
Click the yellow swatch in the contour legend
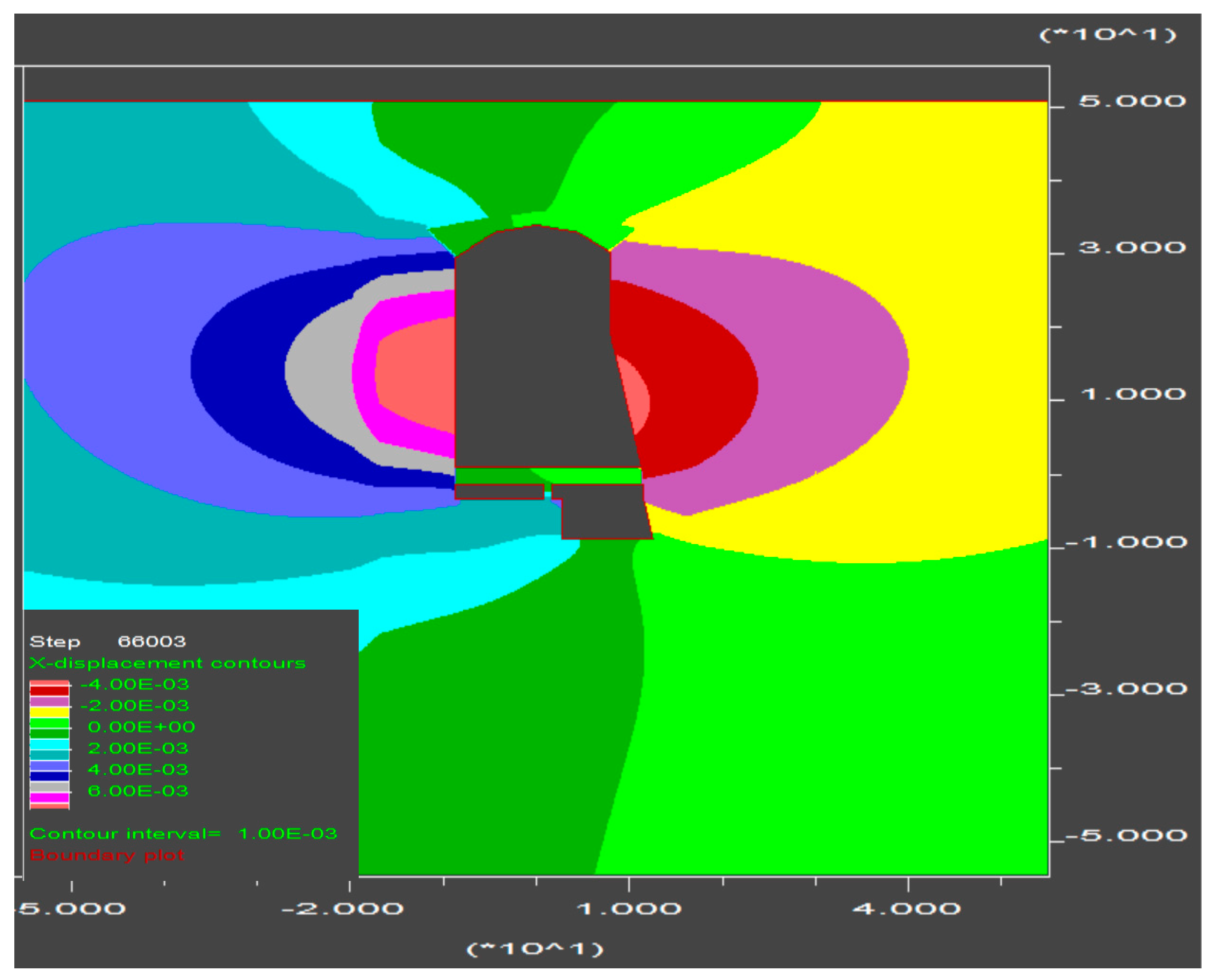click(x=49, y=712)
